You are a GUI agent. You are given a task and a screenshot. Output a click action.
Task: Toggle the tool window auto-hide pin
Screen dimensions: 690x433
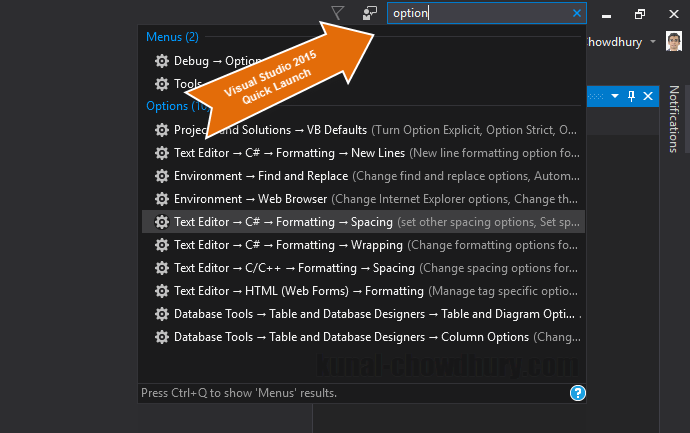pyautogui.click(x=631, y=96)
